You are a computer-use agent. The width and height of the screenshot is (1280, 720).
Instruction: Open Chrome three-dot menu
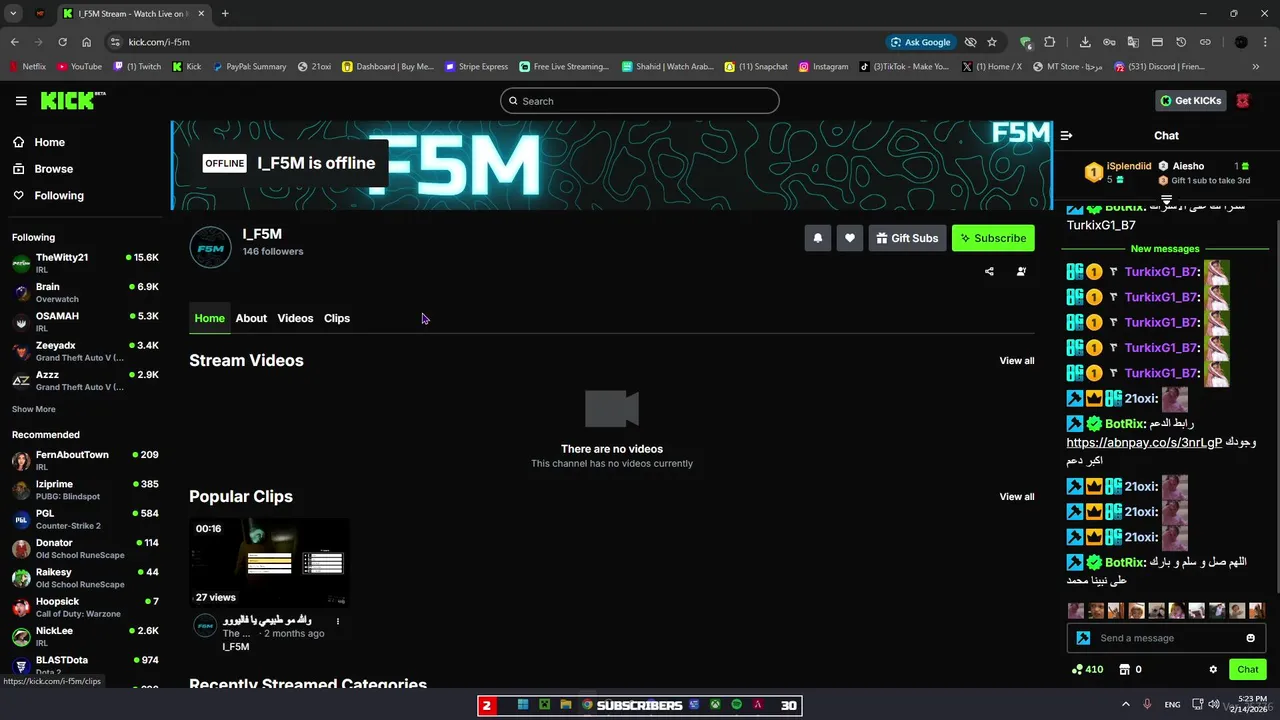tap(1265, 42)
